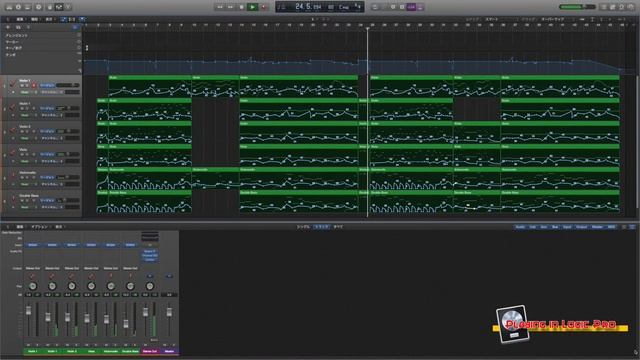Open tracks area 編集 menu
This screenshot has width=640, height=360.
[x=20, y=19]
